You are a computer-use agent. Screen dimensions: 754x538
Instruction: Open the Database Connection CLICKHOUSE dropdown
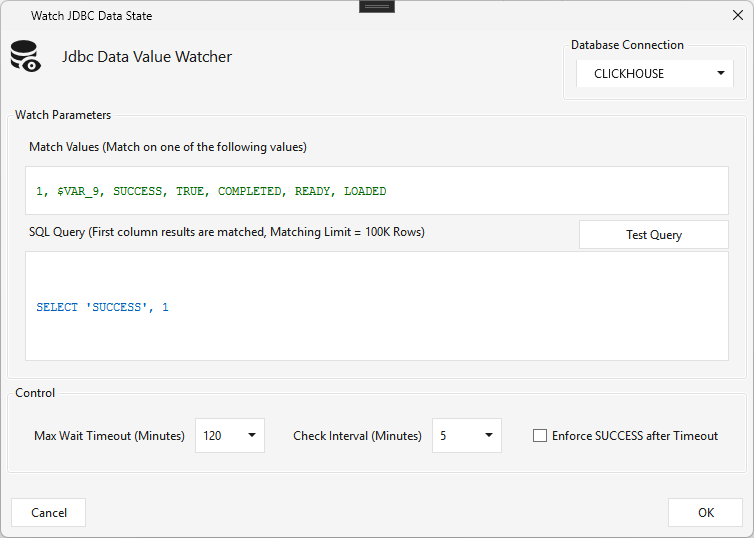point(654,74)
